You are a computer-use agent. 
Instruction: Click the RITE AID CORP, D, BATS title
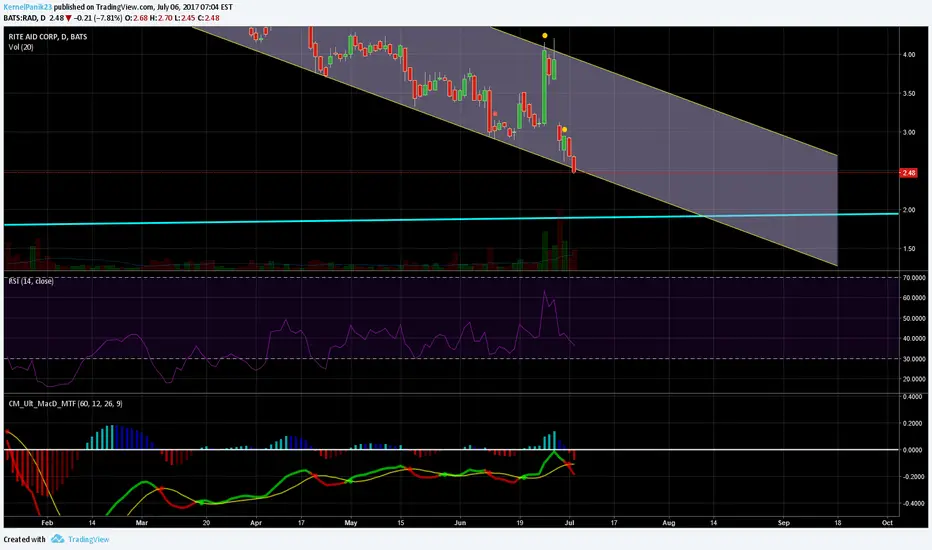click(48, 37)
